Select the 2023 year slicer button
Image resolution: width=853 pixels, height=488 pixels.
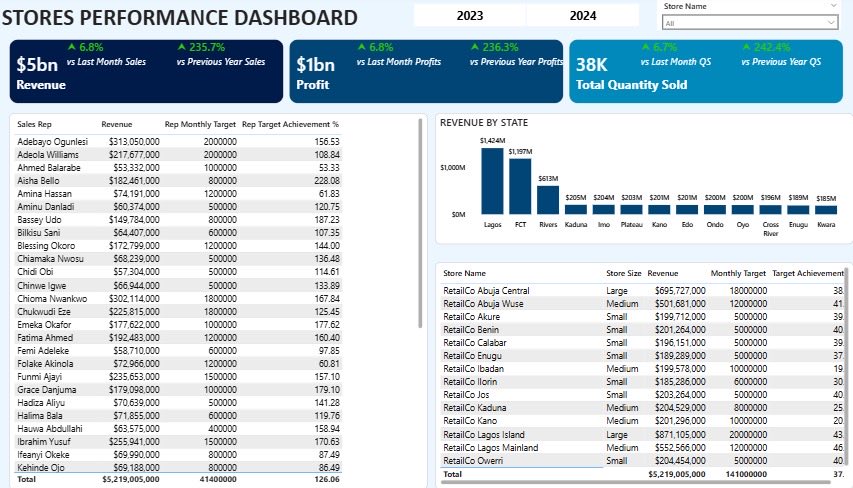469,15
